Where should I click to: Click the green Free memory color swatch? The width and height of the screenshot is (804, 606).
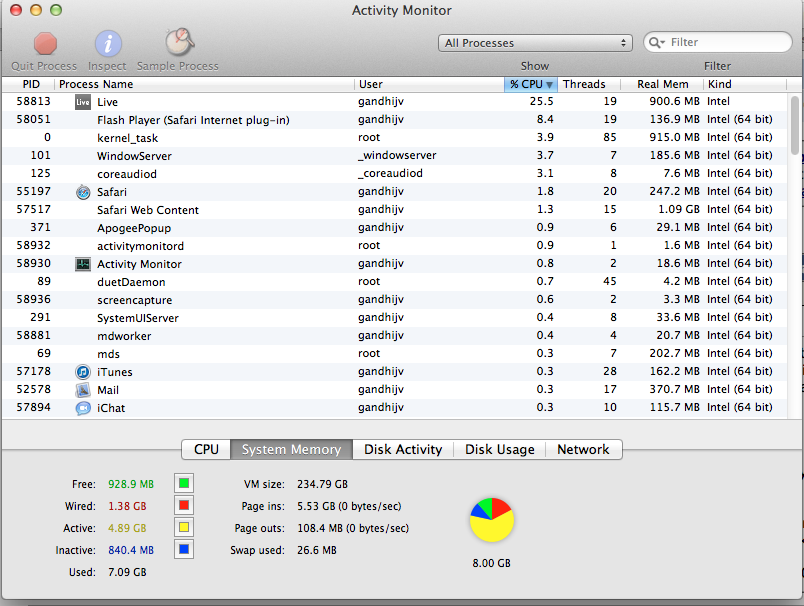tap(184, 483)
